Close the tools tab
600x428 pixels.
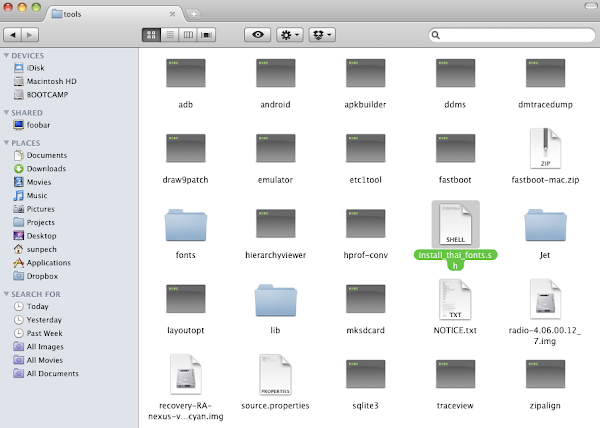(x=173, y=14)
